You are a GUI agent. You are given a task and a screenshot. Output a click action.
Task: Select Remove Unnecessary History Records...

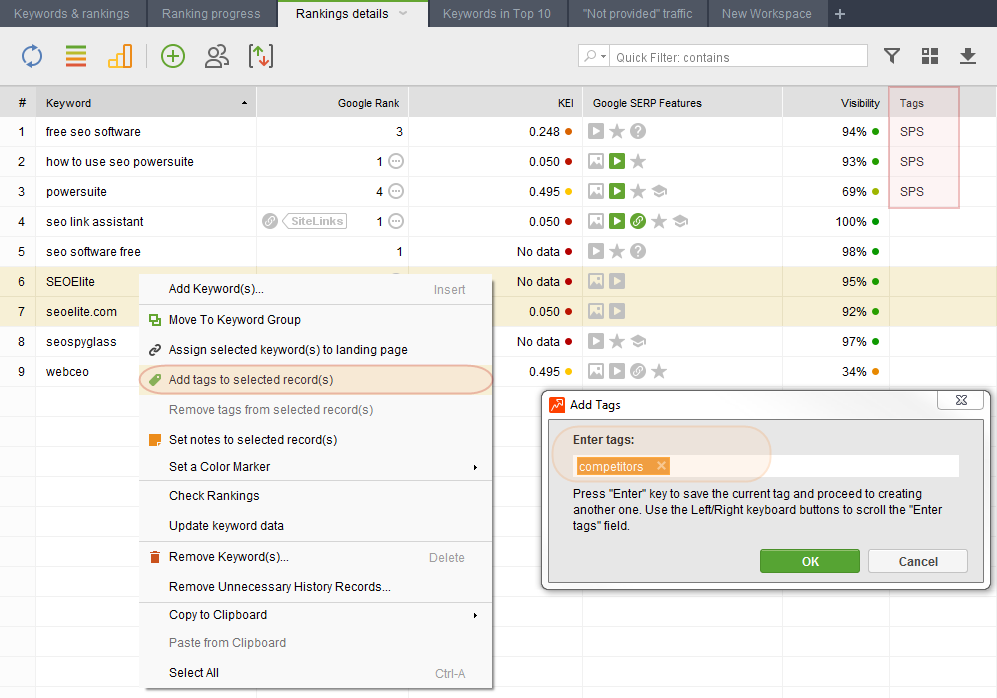pos(315,587)
